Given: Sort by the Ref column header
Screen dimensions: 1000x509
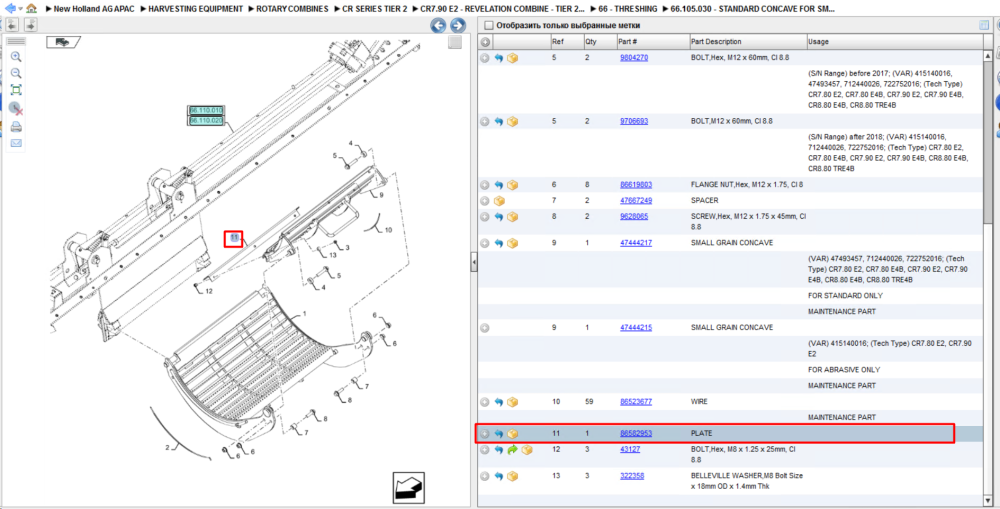Looking at the screenshot, I should pyautogui.click(x=566, y=42).
